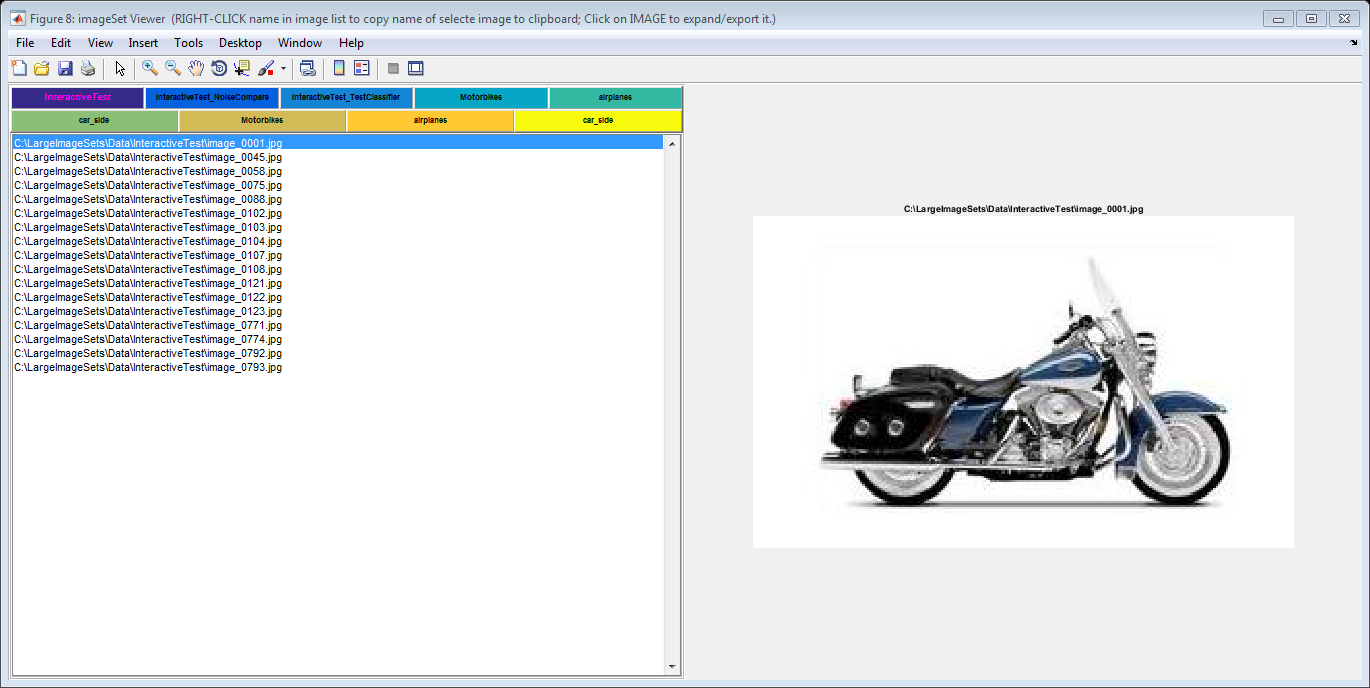Activate the Data Cursor tool
The image size is (1370, 688).
point(242,68)
